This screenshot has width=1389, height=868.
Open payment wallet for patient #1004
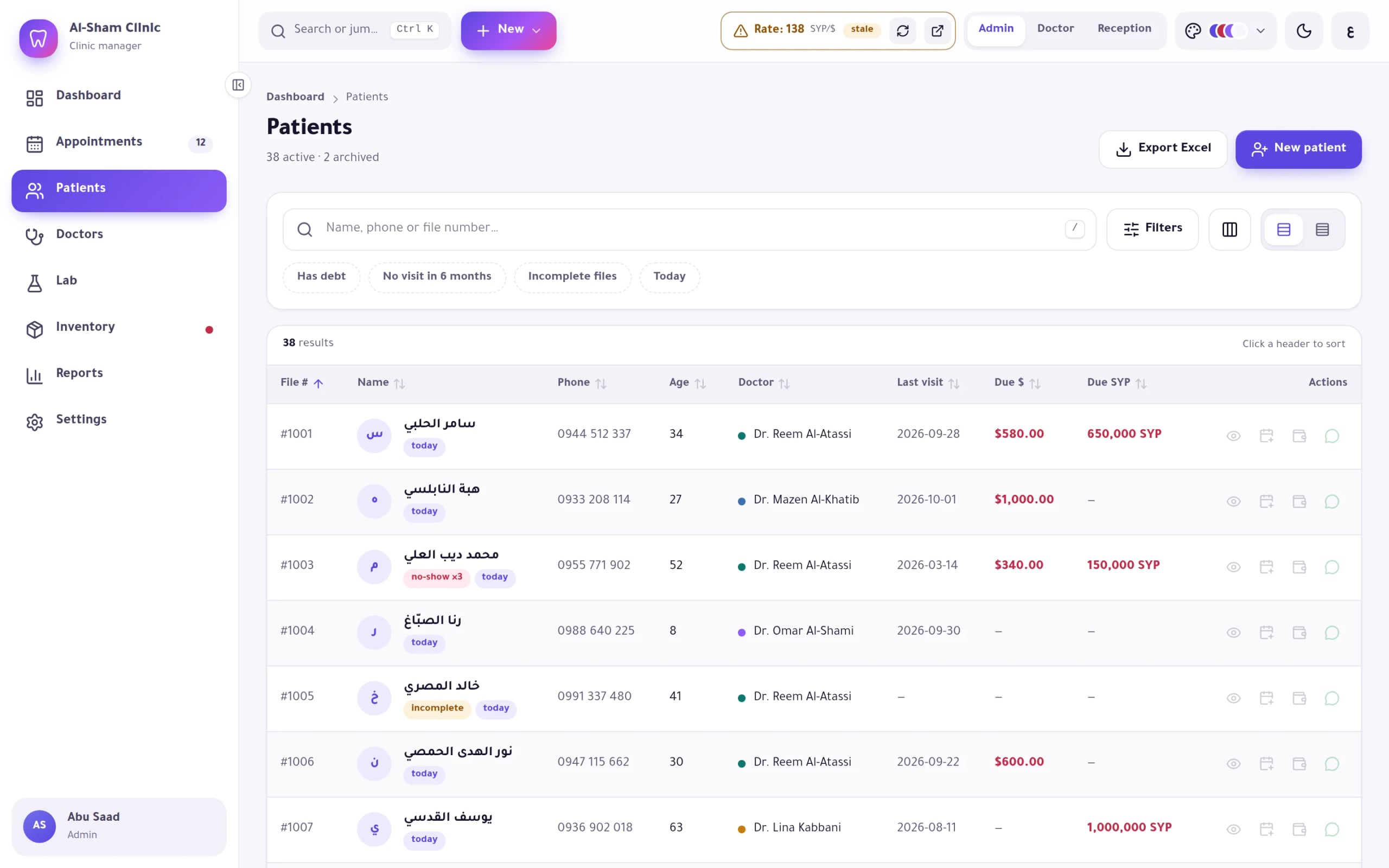tap(1299, 632)
